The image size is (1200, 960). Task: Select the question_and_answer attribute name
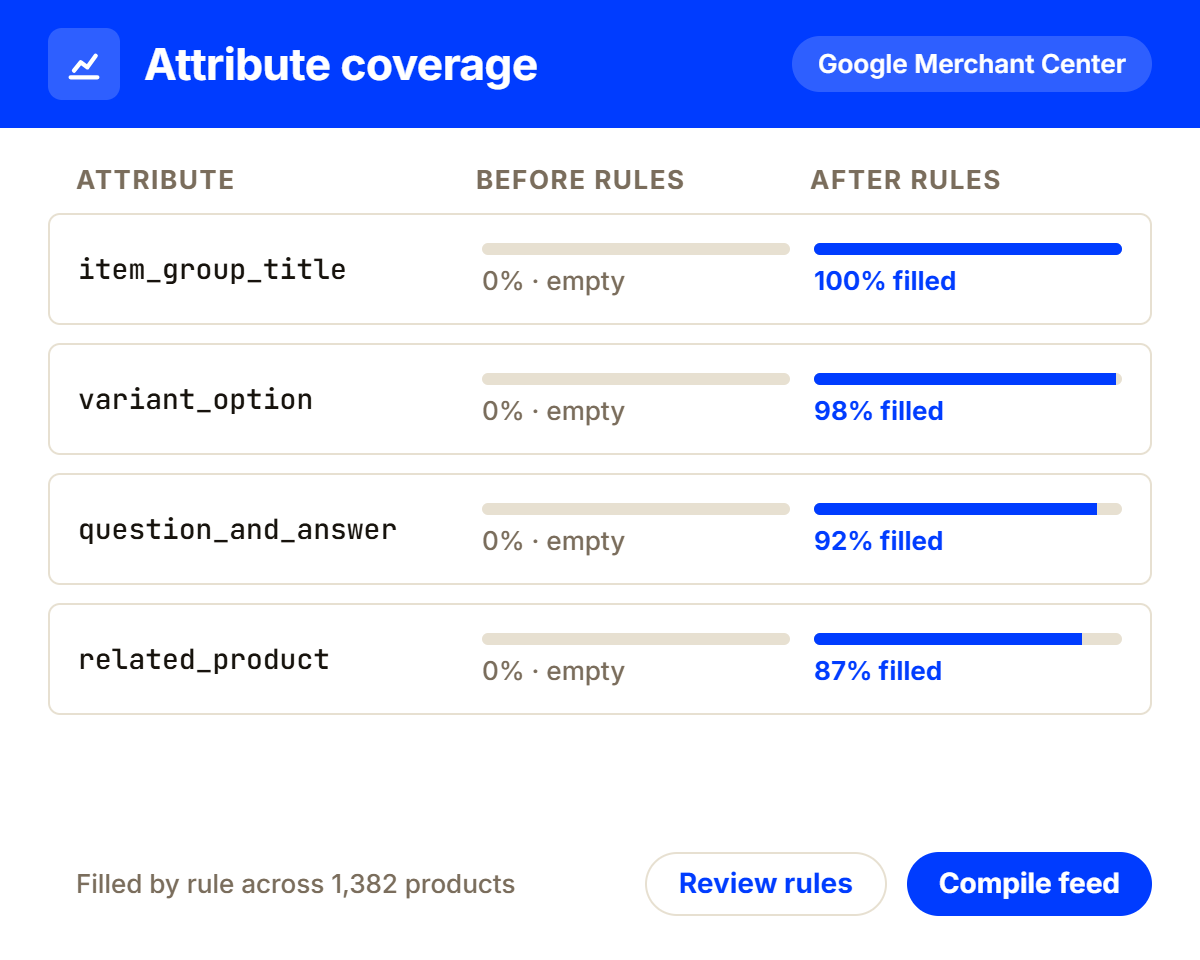click(238, 529)
